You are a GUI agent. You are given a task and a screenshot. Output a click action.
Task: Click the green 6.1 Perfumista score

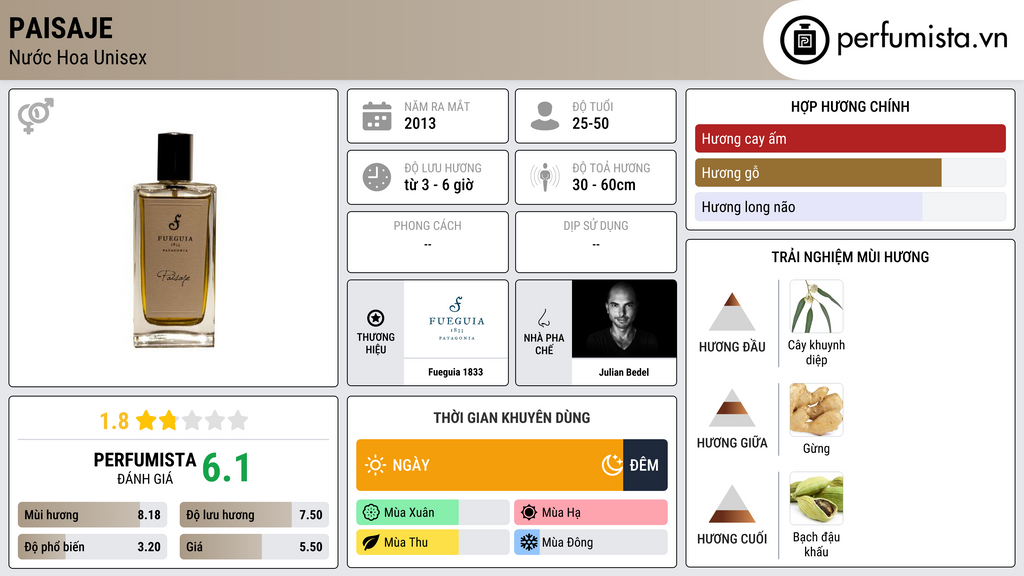pyautogui.click(x=226, y=468)
